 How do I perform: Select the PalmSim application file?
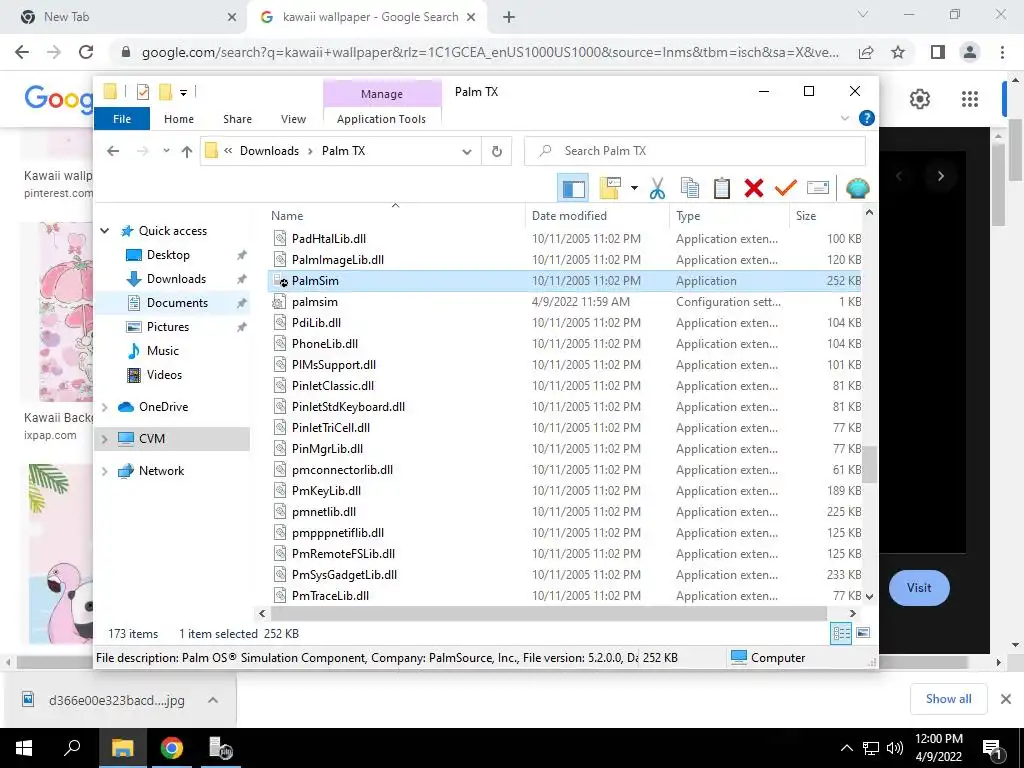tap(564, 281)
